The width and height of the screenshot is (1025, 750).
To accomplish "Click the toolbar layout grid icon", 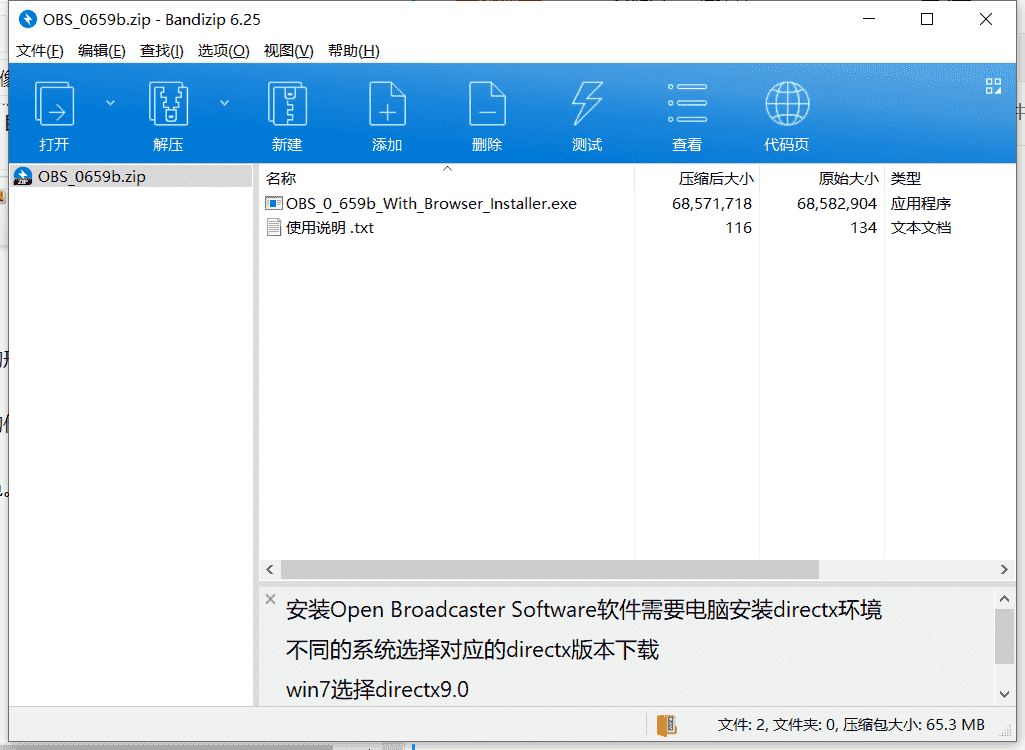I will tap(993, 86).
